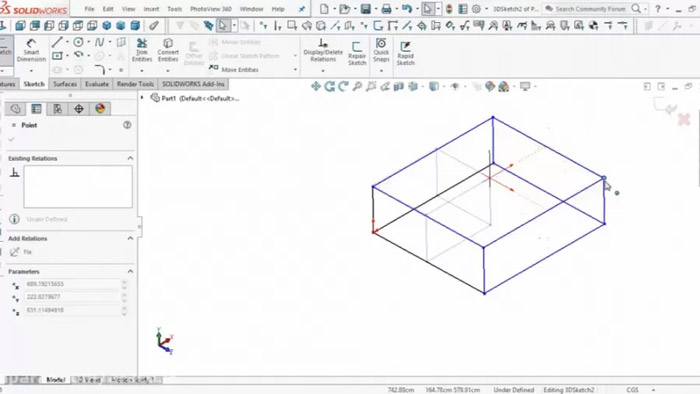Collapse the Parameters section

coord(130,272)
